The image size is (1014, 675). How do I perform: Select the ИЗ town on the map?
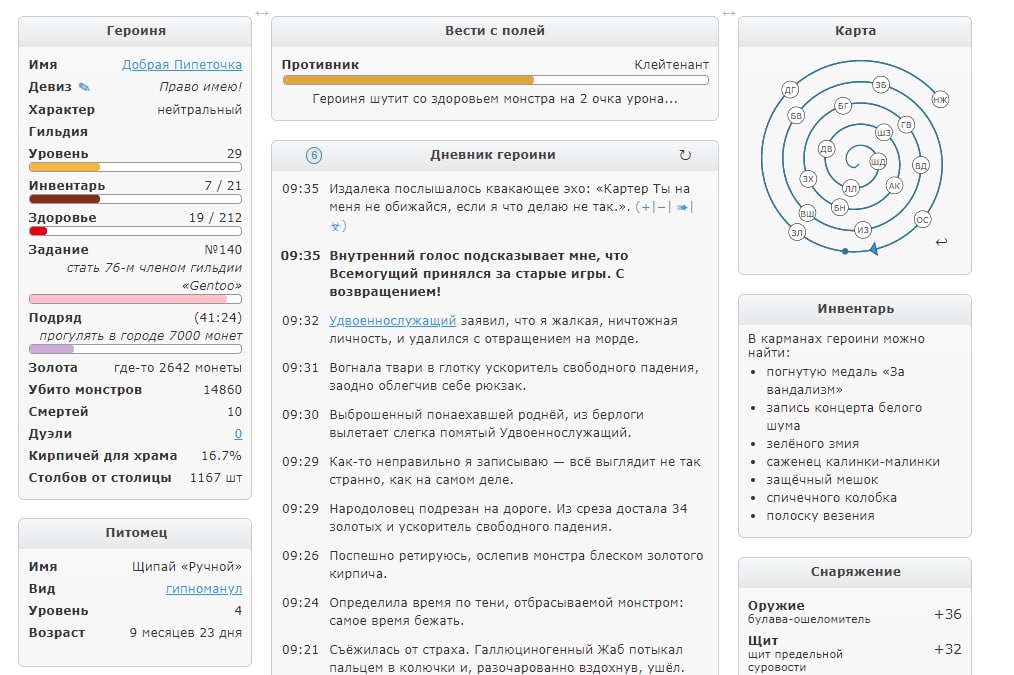(863, 230)
